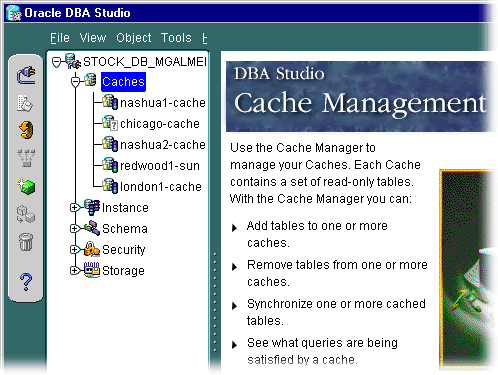Click the trash can remove icon

point(26,242)
